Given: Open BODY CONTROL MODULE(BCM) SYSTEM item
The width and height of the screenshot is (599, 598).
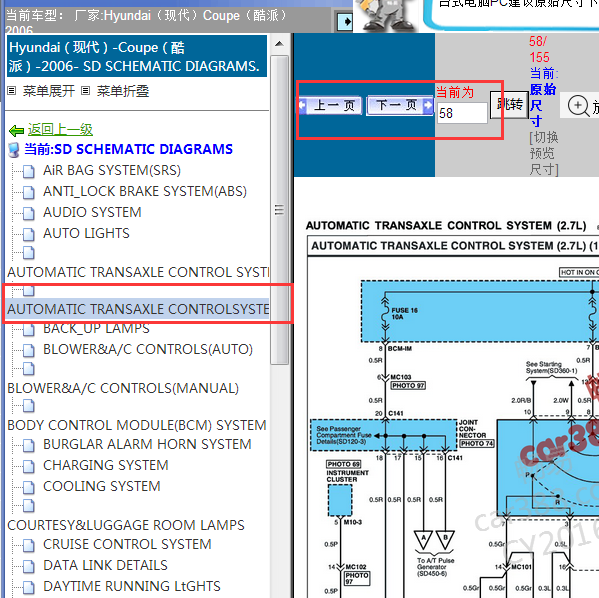Looking at the screenshot, I should click(137, 425).
